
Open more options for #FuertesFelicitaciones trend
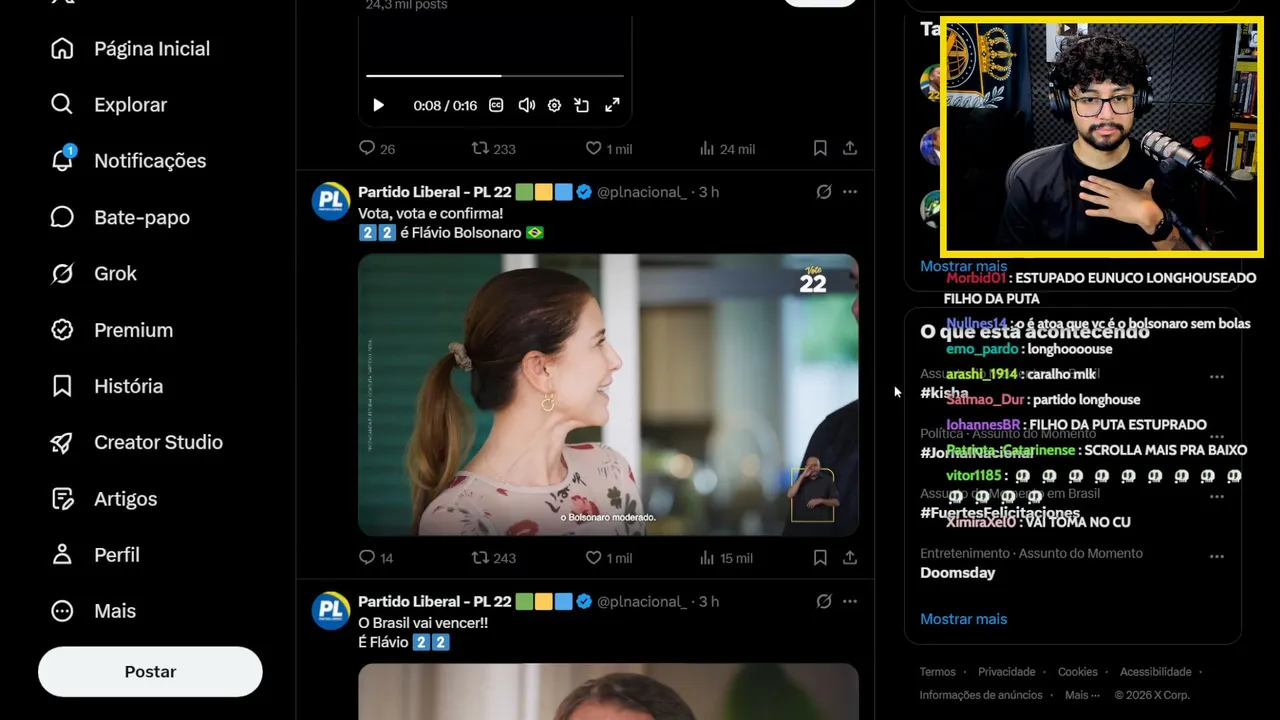(1217, 497)
